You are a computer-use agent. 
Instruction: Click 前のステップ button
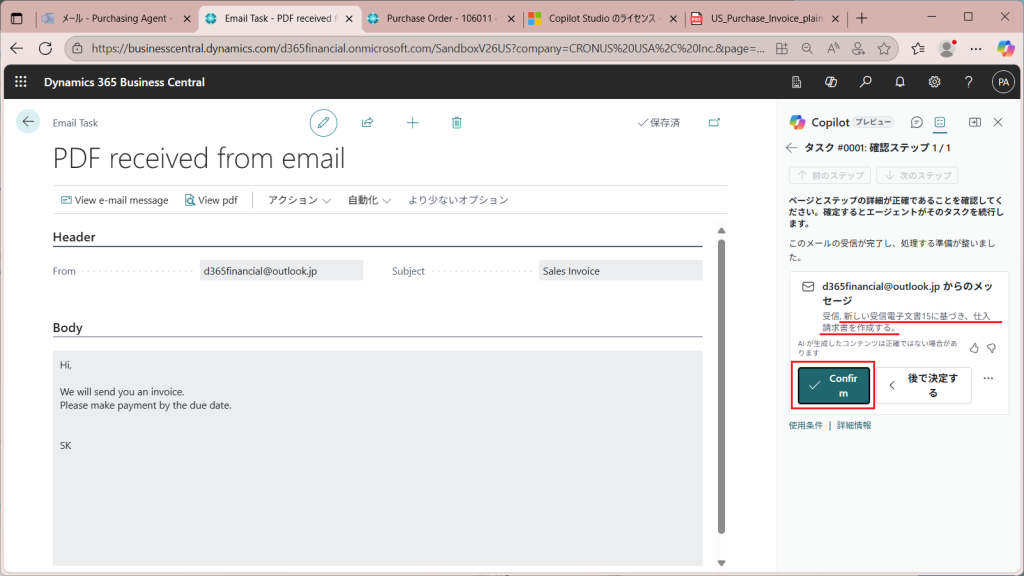coord(830,175)
